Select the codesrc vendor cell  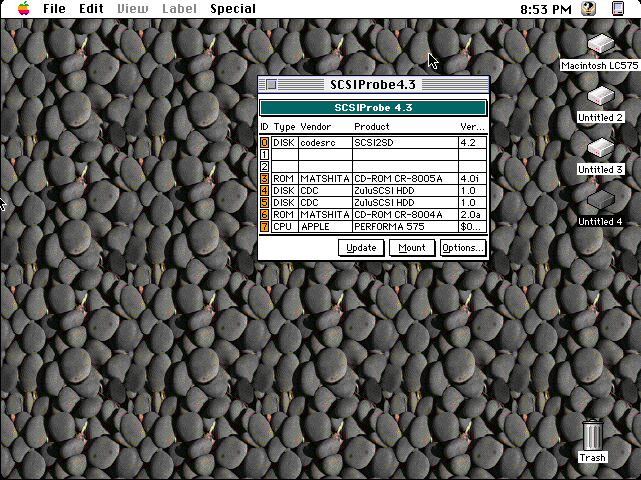(x=325, y=143)
